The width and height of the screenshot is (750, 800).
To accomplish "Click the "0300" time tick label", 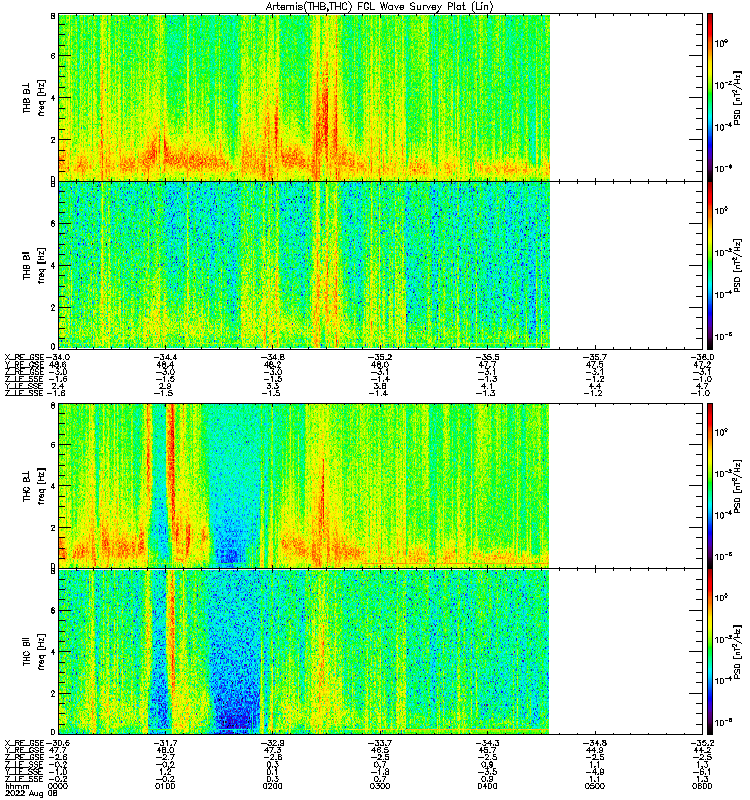I will pos(380,786).
